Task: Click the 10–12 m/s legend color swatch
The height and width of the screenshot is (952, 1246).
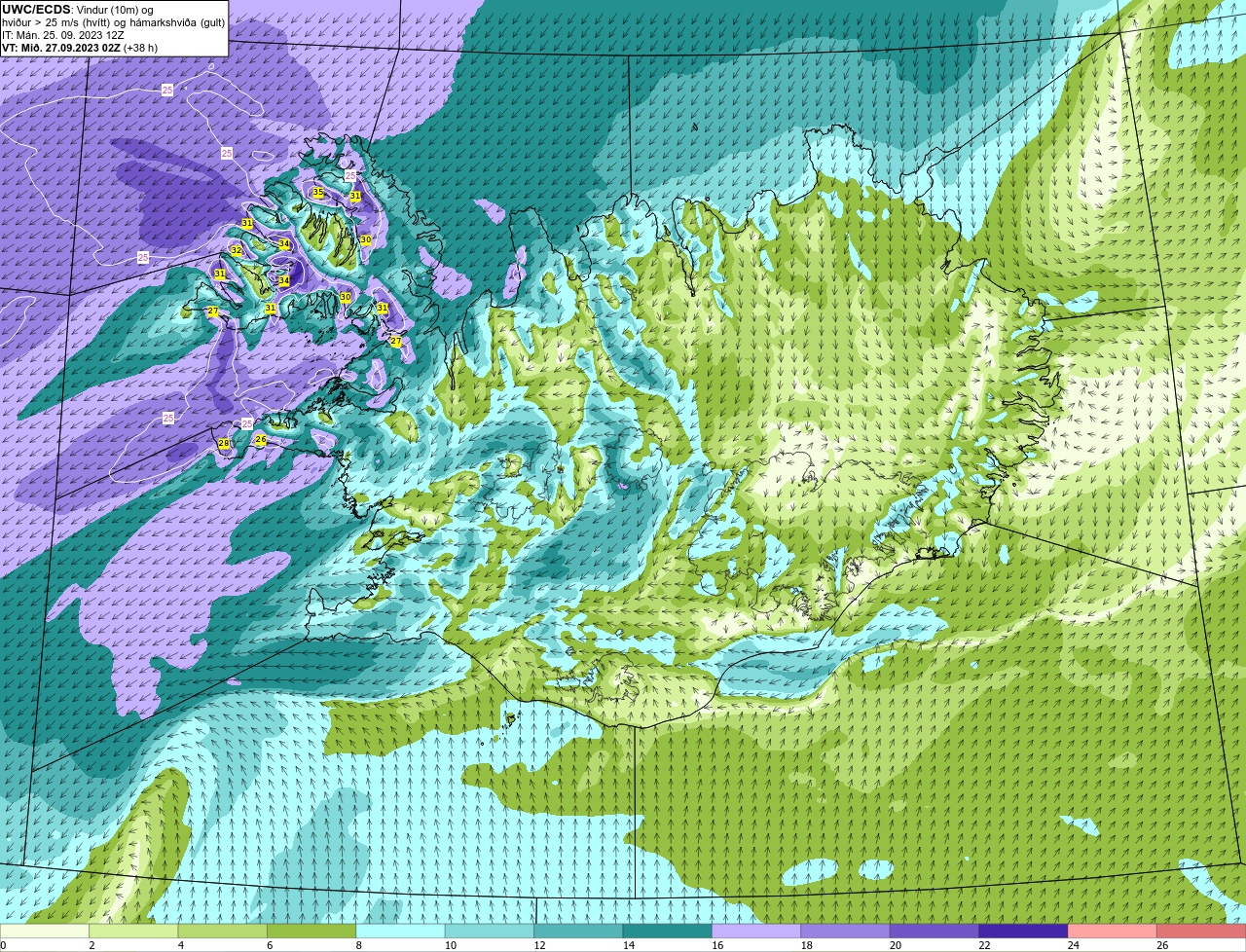Action: (x=490, y=931)
